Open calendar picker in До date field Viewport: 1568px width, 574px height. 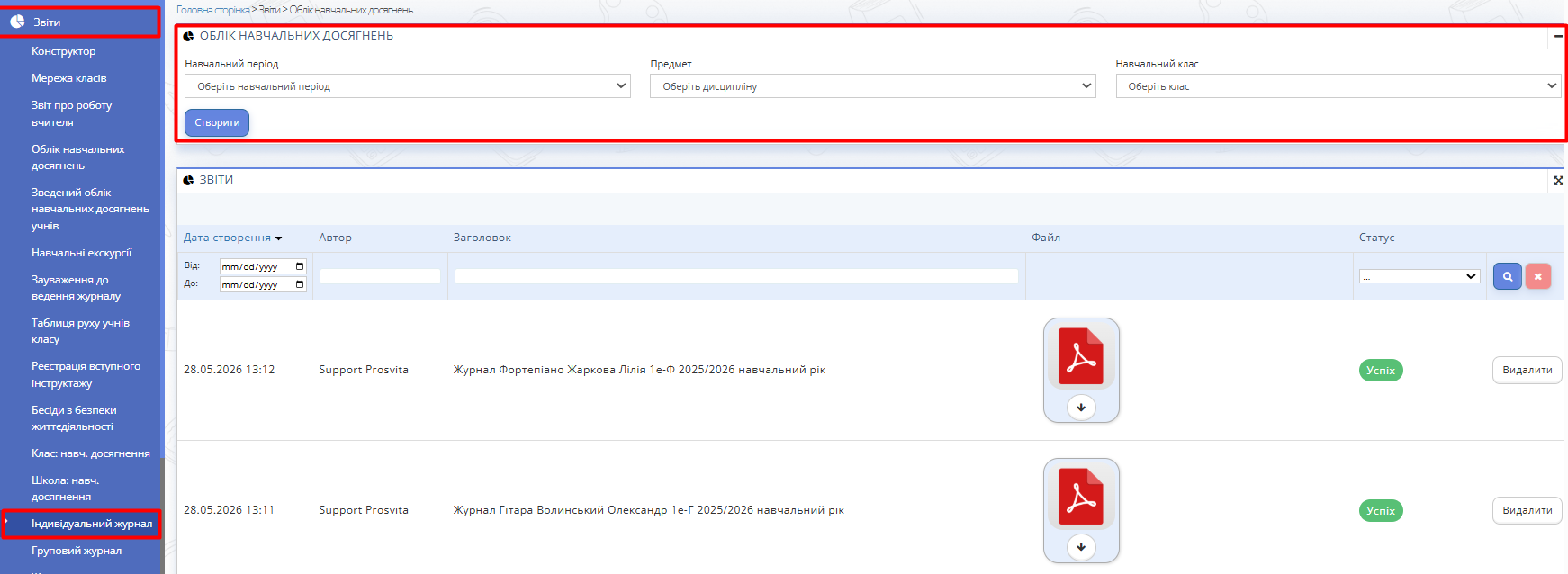click(x=300, y=284)
